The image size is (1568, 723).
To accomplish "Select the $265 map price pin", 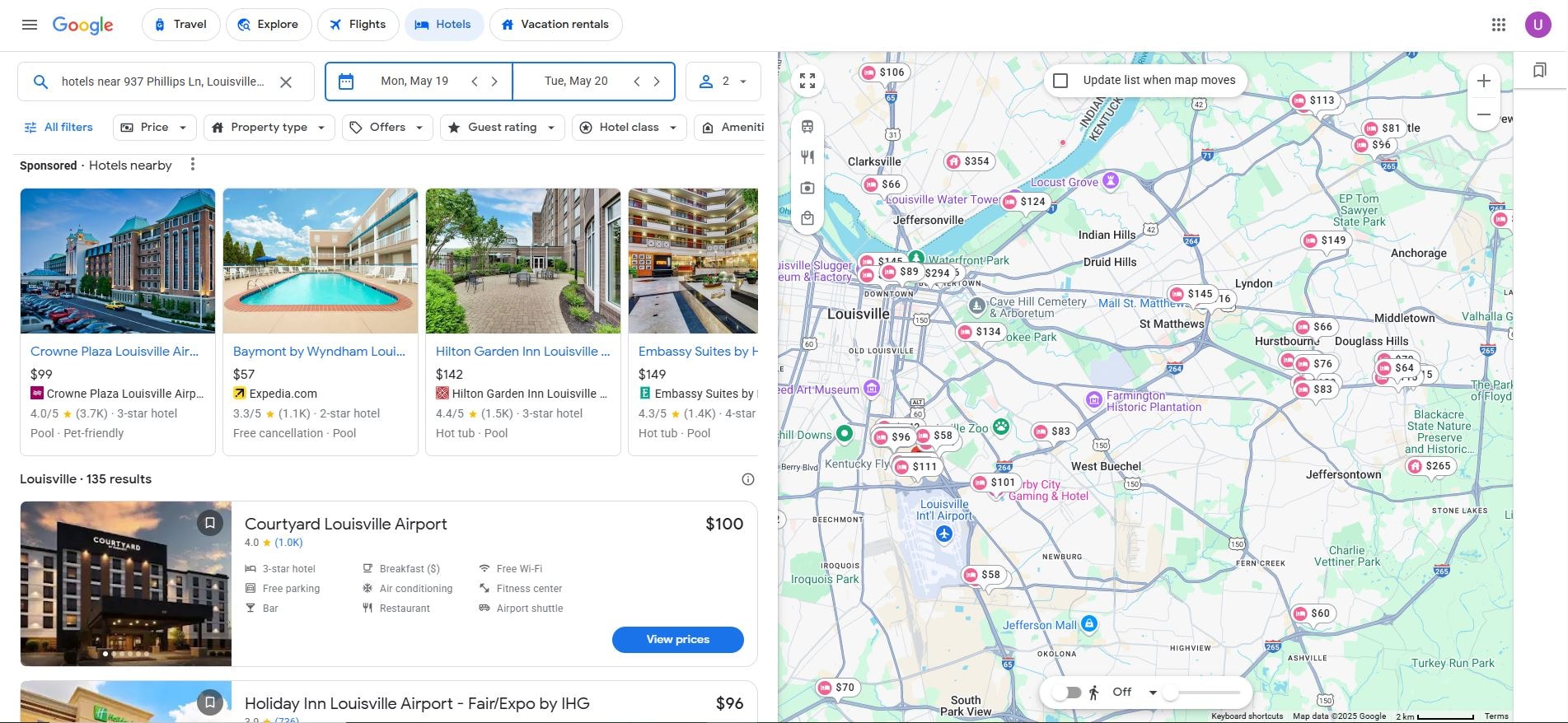I will click(x=1430, y=466).
